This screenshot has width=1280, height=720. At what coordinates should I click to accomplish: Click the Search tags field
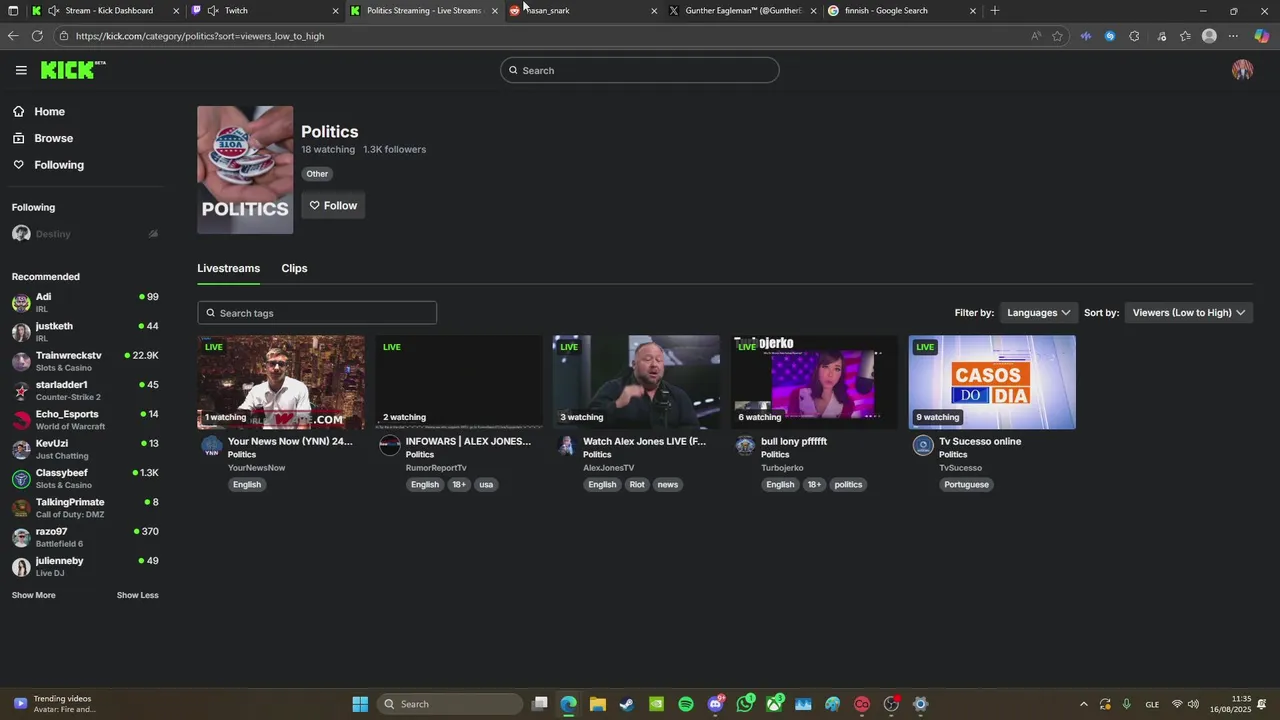pos(317,313)
